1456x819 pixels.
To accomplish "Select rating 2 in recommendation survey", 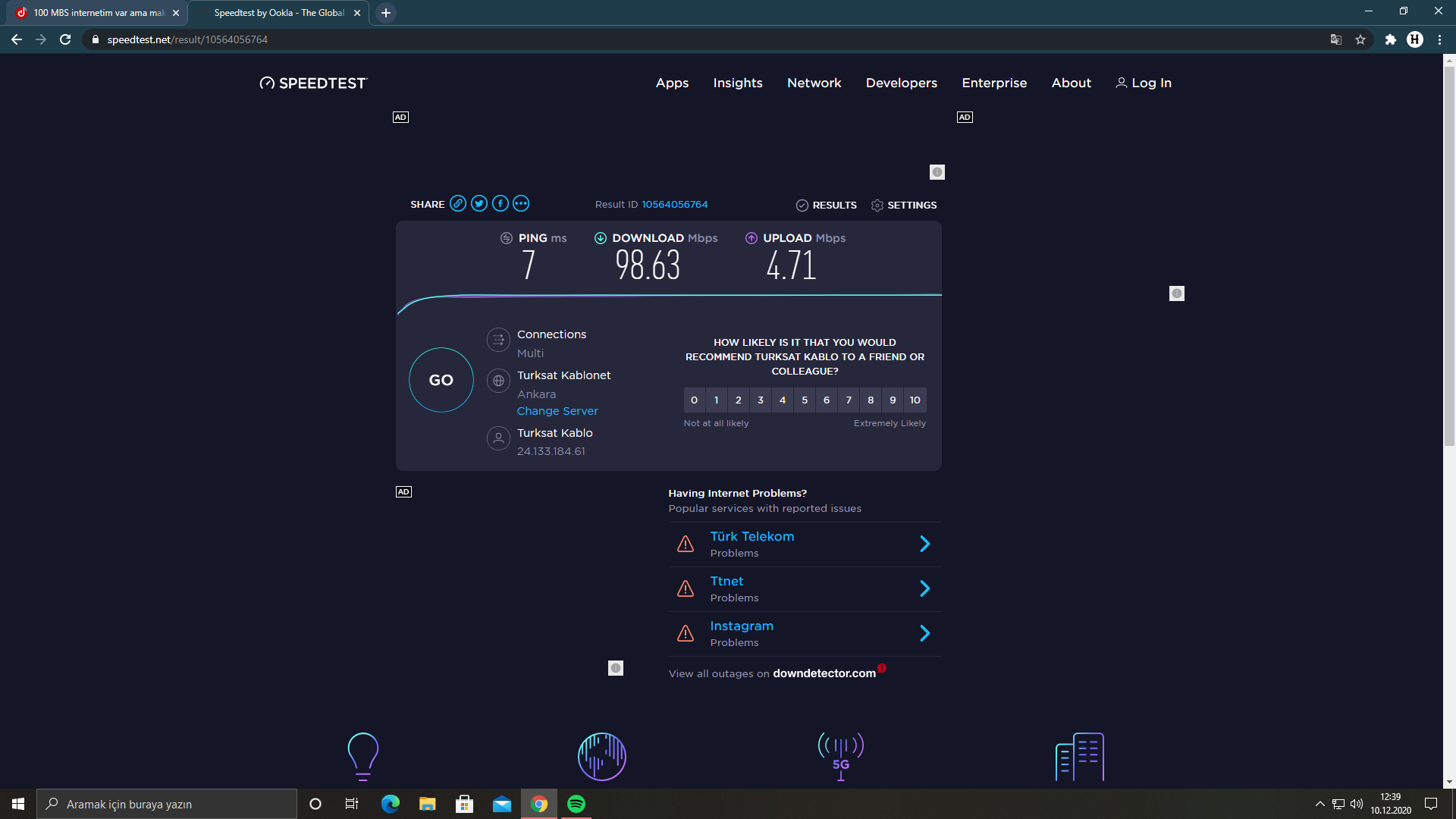I will pos(738,400).
